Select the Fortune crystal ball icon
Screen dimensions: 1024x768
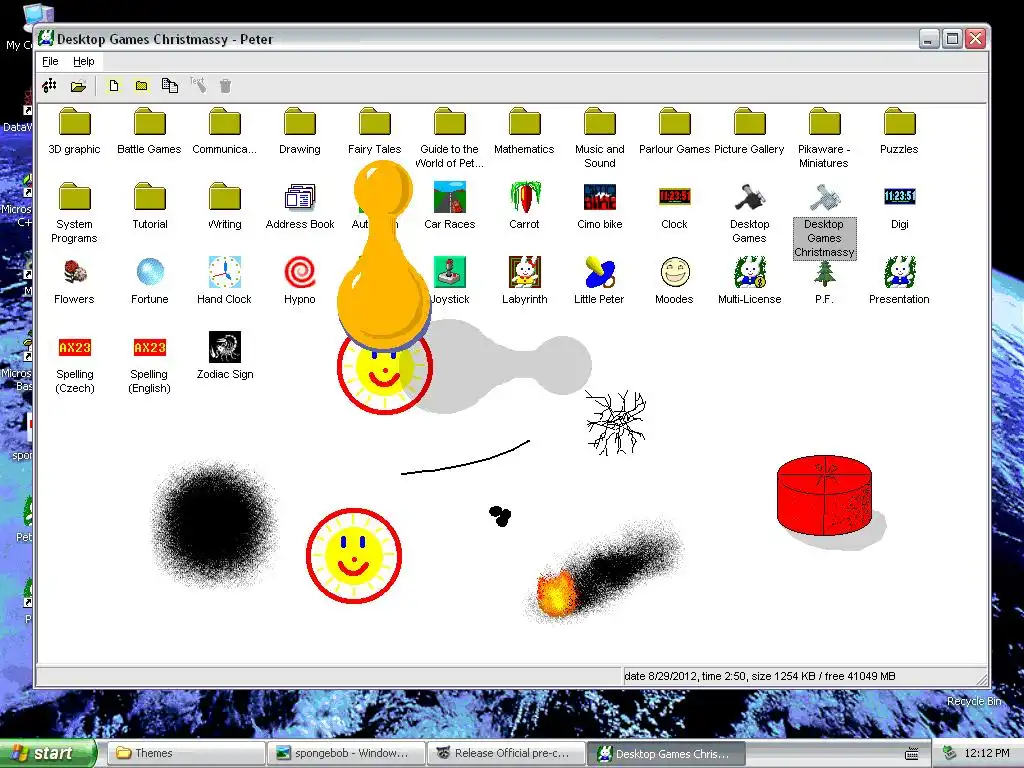150,272
